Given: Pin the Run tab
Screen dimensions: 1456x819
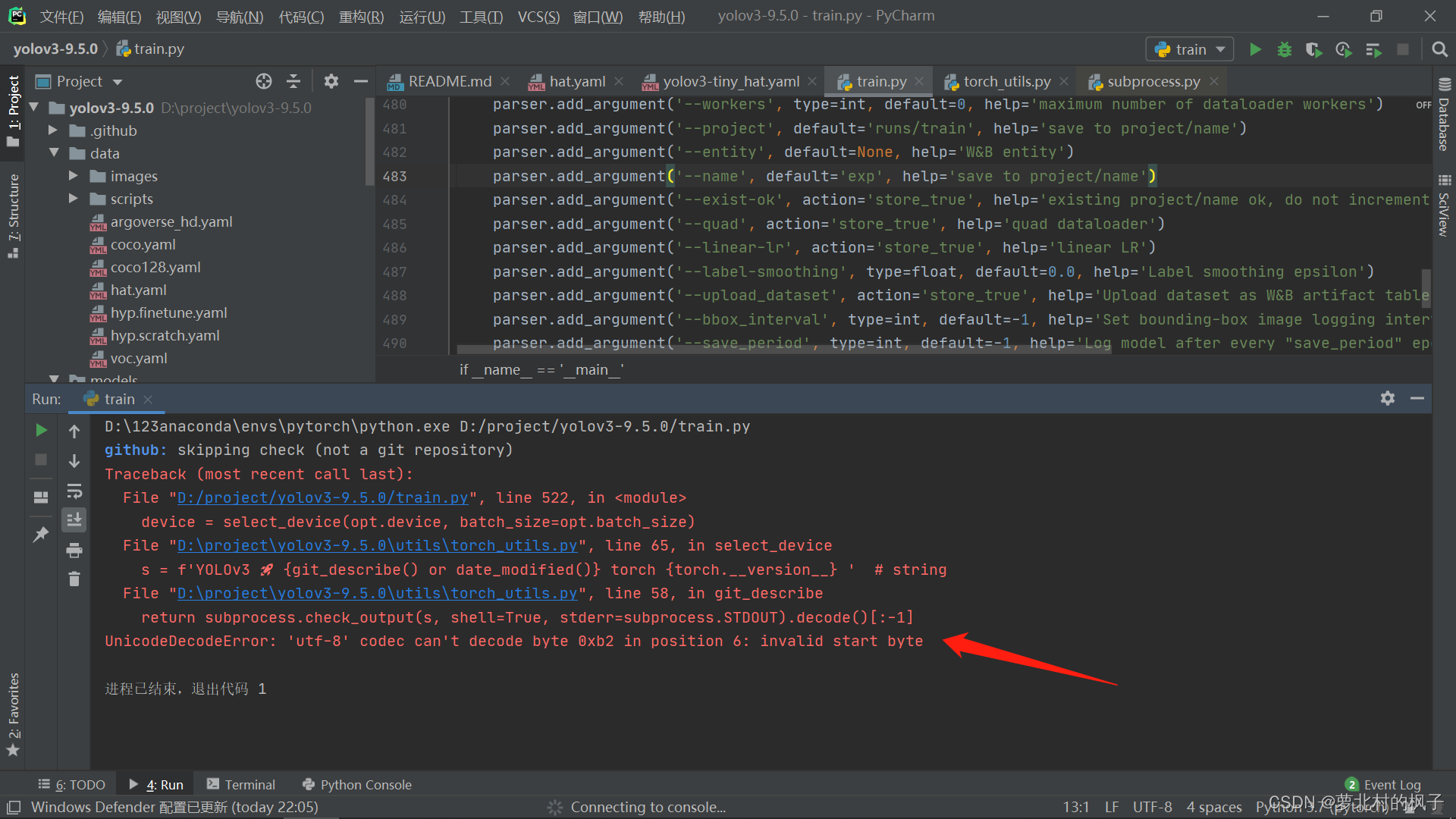Looking at the screenshot, I should (42, 535).
